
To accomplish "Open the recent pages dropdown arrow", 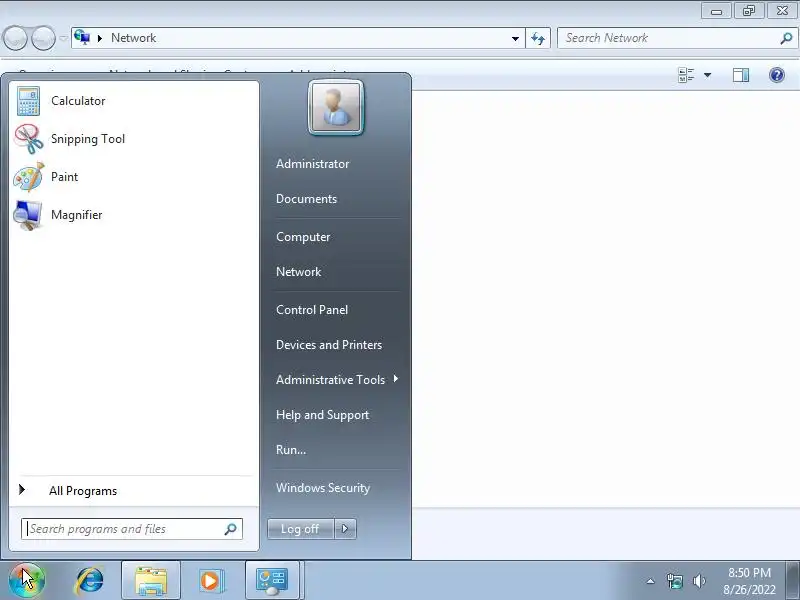I will 63,38.
